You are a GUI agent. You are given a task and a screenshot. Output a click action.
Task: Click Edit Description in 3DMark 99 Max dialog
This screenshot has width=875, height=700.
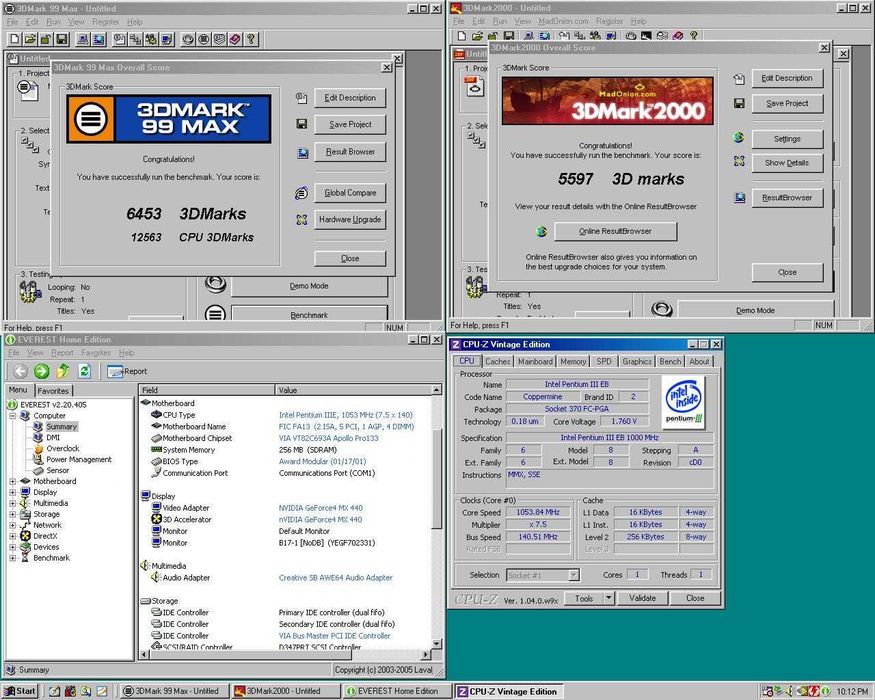[x=350, y=98]
